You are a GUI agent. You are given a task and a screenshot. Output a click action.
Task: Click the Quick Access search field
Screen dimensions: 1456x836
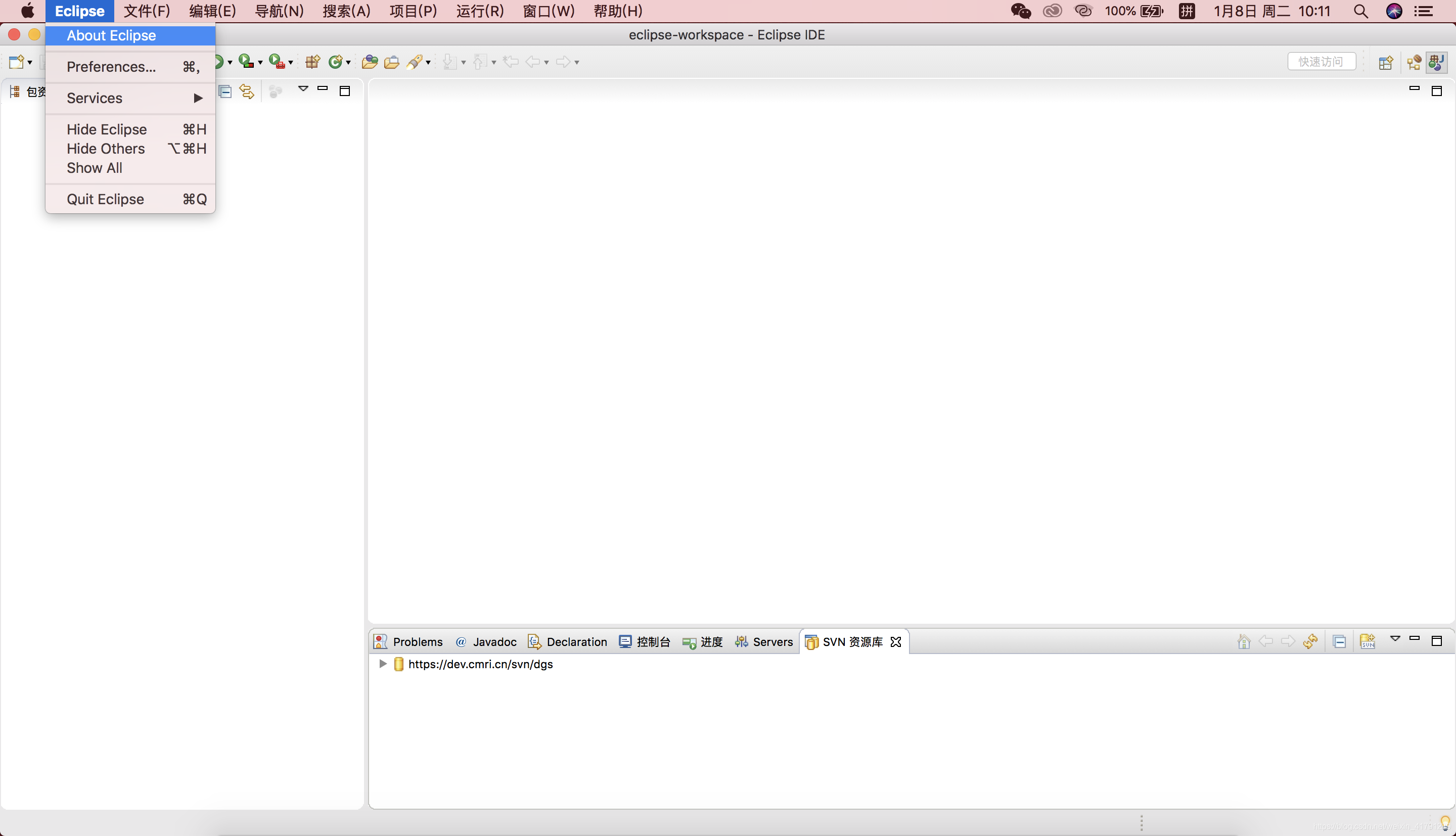pos(1321,62)
